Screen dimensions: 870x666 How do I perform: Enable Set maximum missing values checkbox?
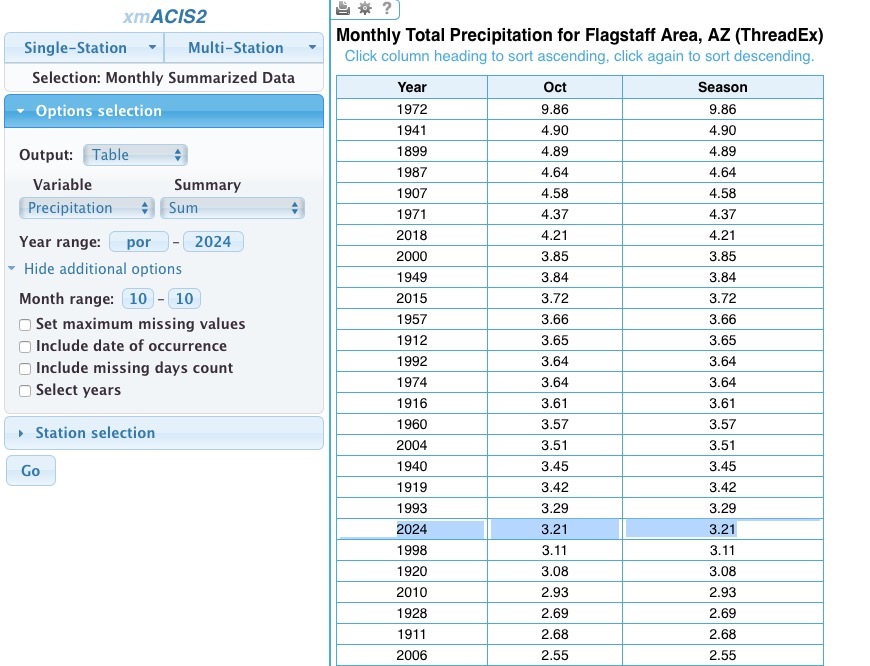pos(25,325)
